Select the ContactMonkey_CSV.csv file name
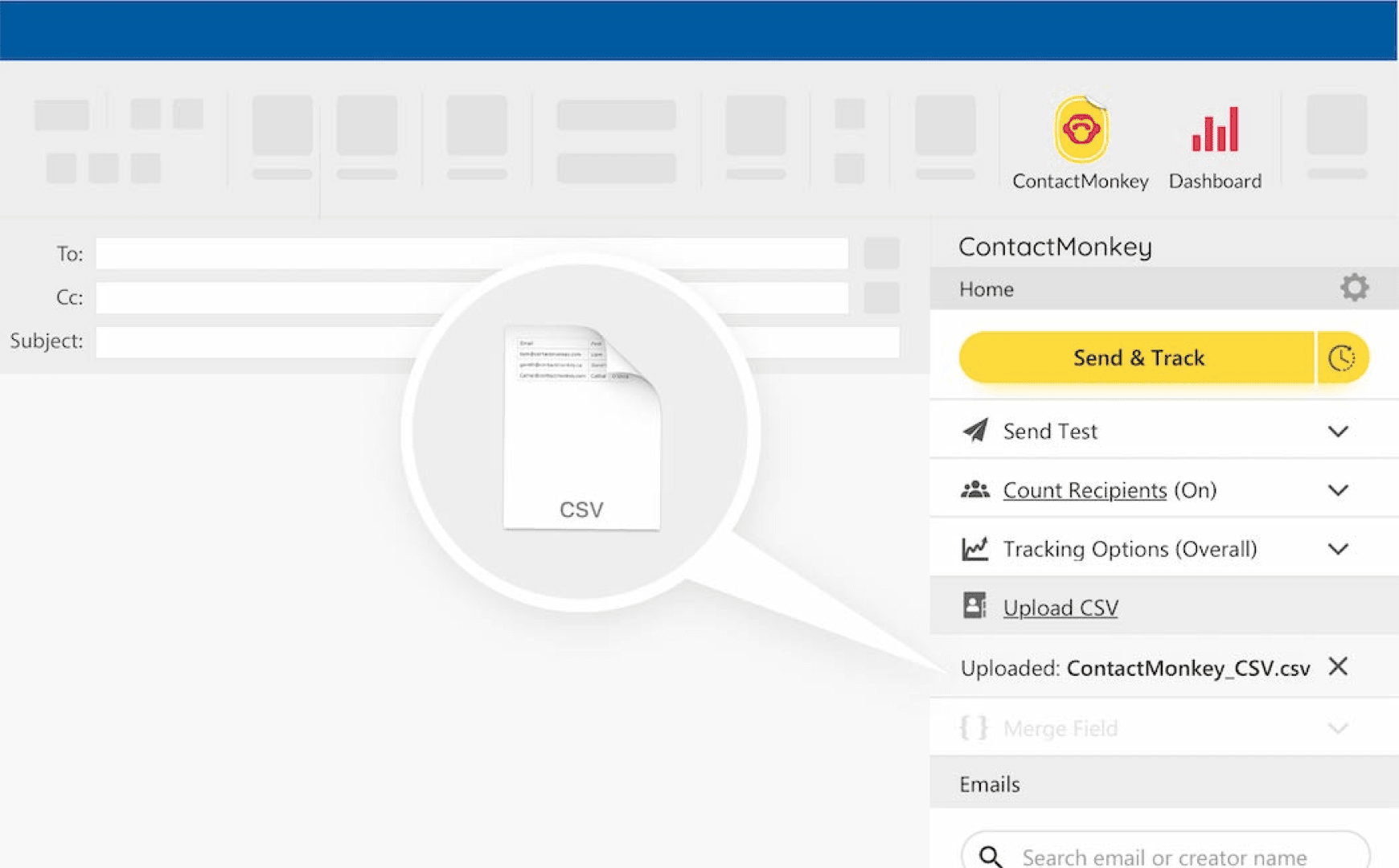This screenshot has width=1399, height=868. click(1188, 669)
